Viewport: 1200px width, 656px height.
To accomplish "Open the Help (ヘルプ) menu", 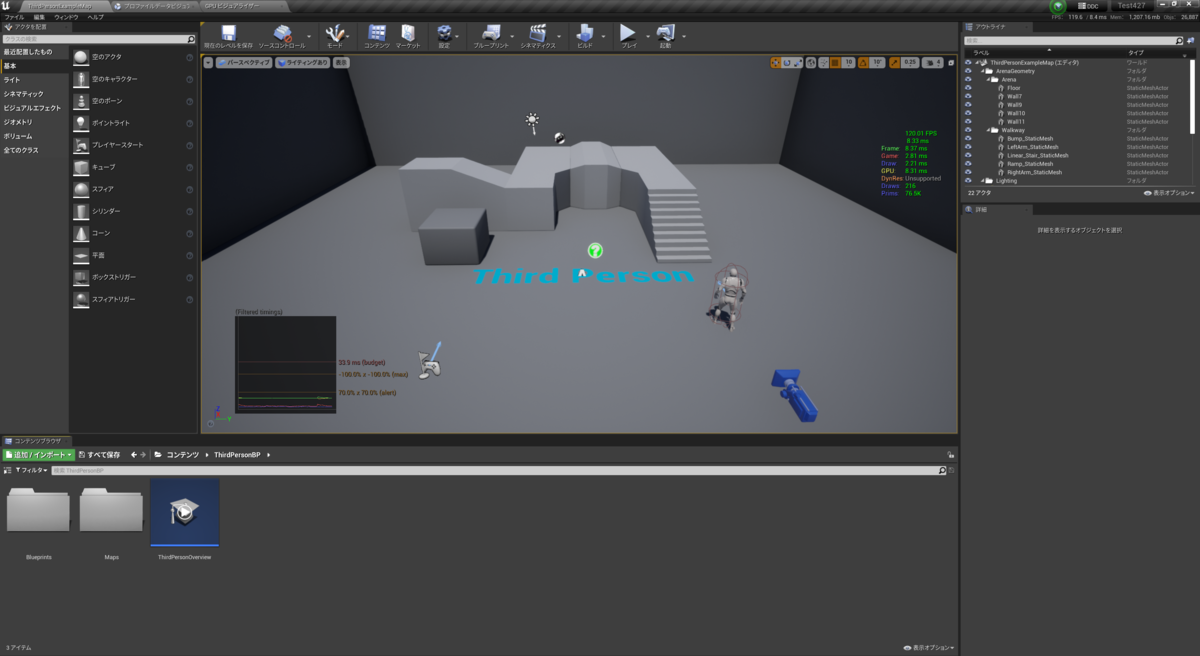I will pyautogui.click(x=95, y=17).
